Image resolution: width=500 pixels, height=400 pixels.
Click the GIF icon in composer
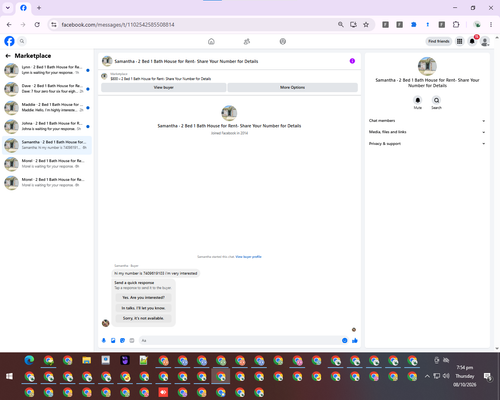click(132, 340)
